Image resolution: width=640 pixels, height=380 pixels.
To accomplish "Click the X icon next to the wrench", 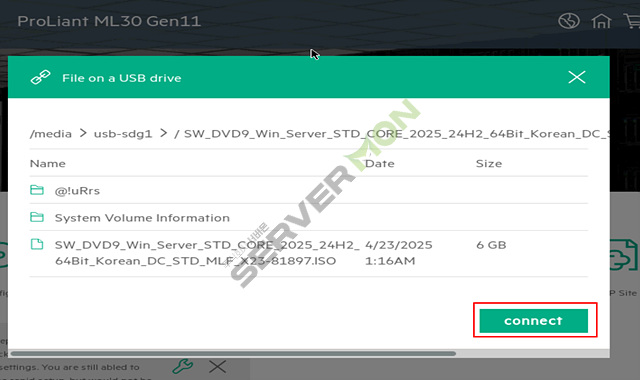I will [218, 367].
